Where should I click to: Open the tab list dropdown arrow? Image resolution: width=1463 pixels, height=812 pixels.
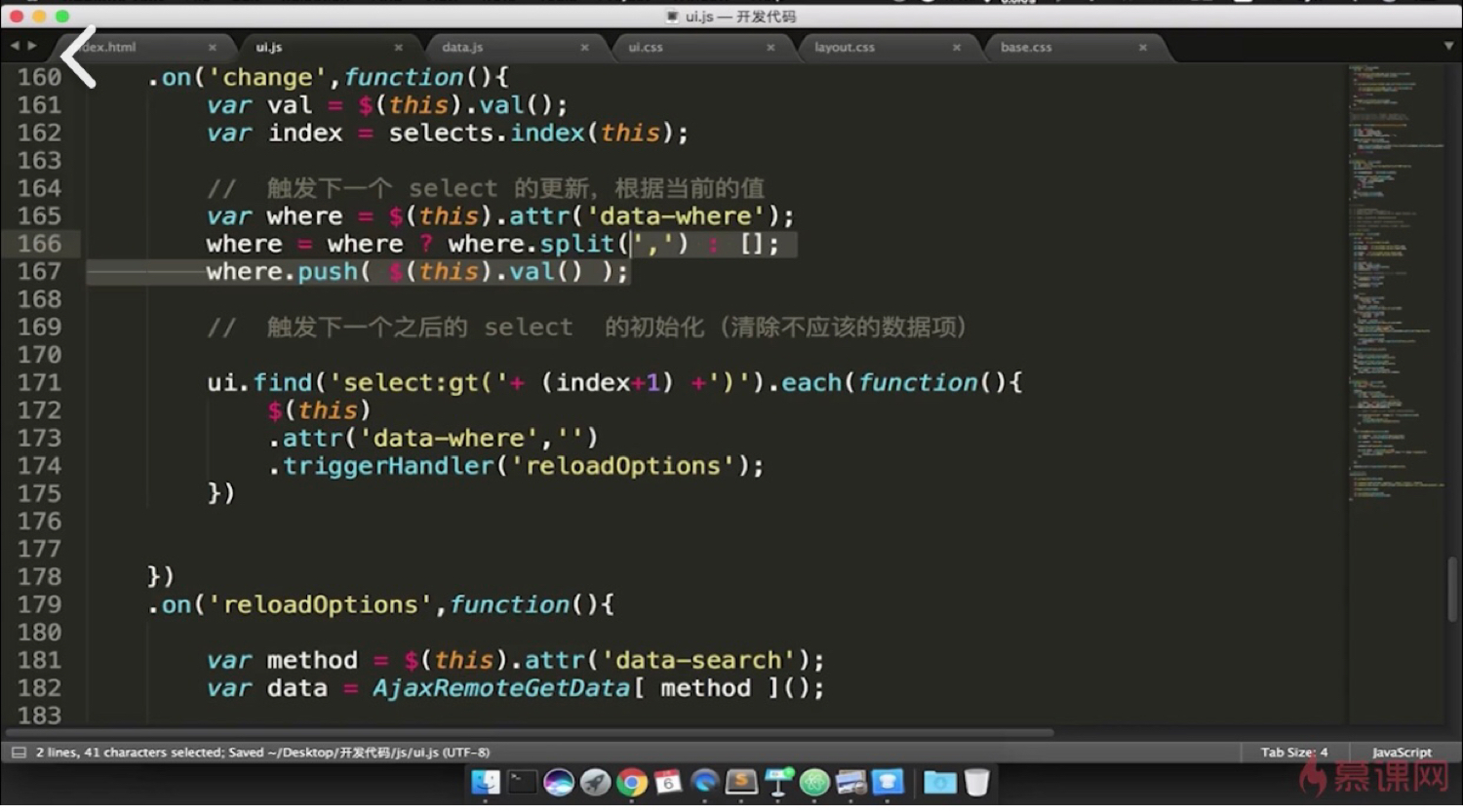[x=1448, y=46]
